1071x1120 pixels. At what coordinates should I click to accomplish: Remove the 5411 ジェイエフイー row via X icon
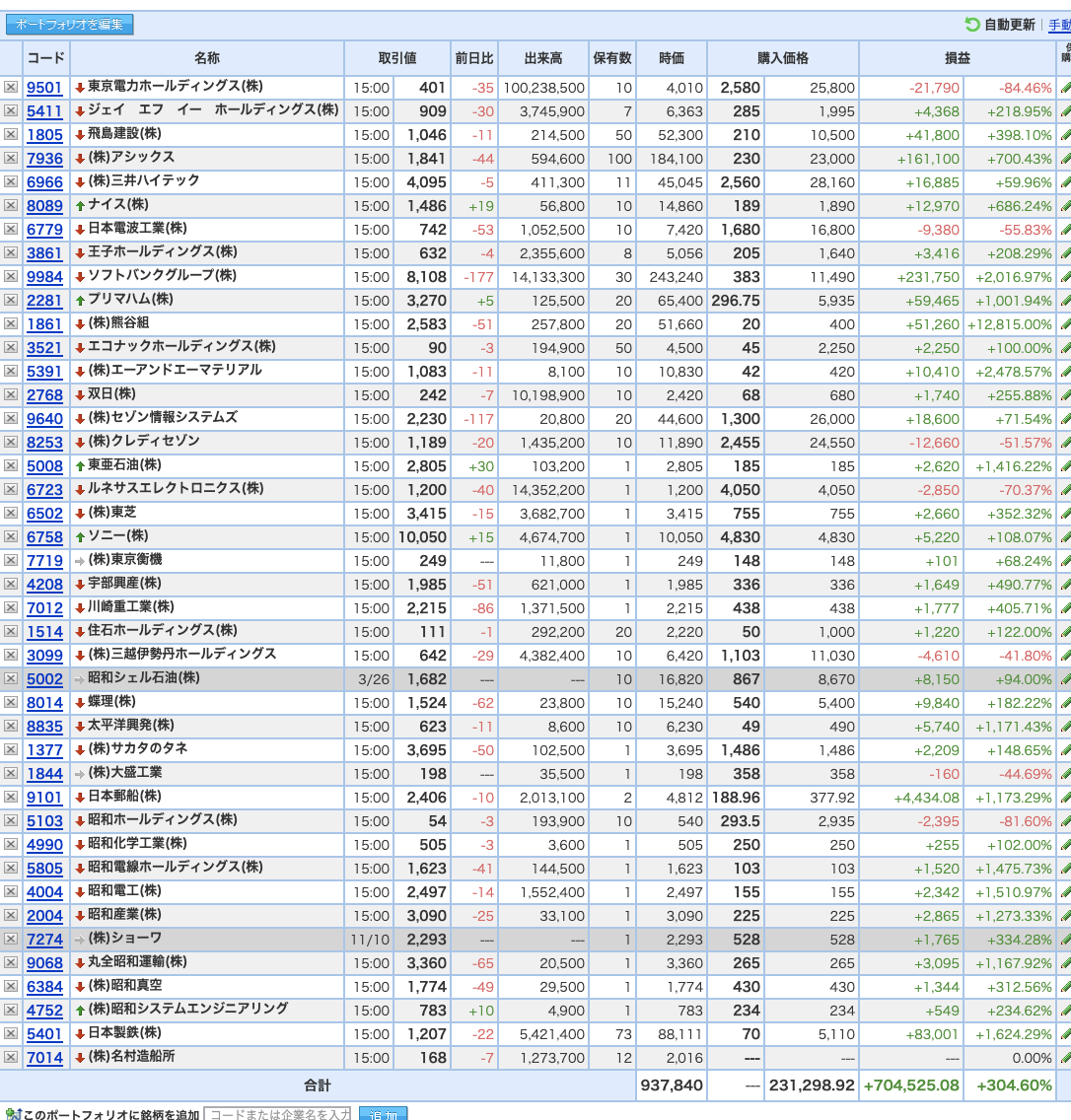(11, 110)
